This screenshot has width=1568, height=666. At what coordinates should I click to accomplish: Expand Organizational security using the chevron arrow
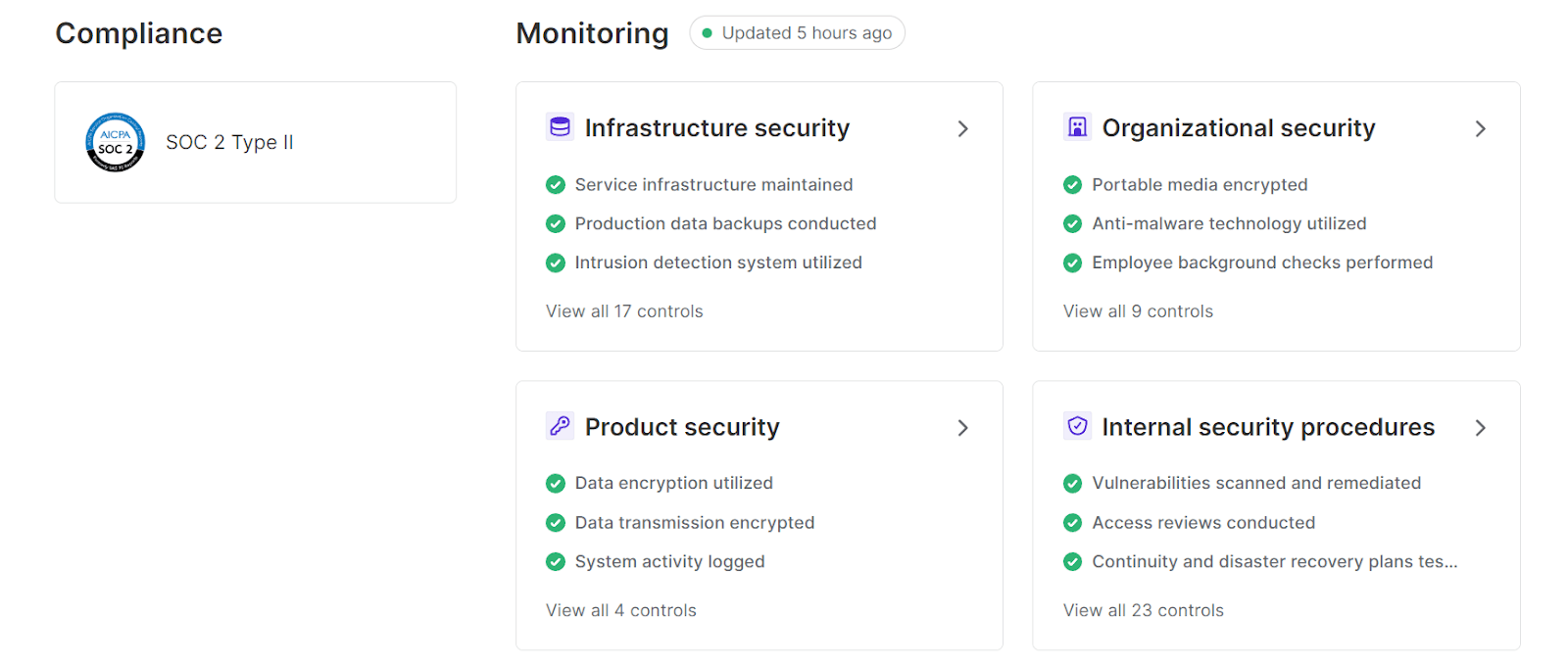coord(1480,128)
